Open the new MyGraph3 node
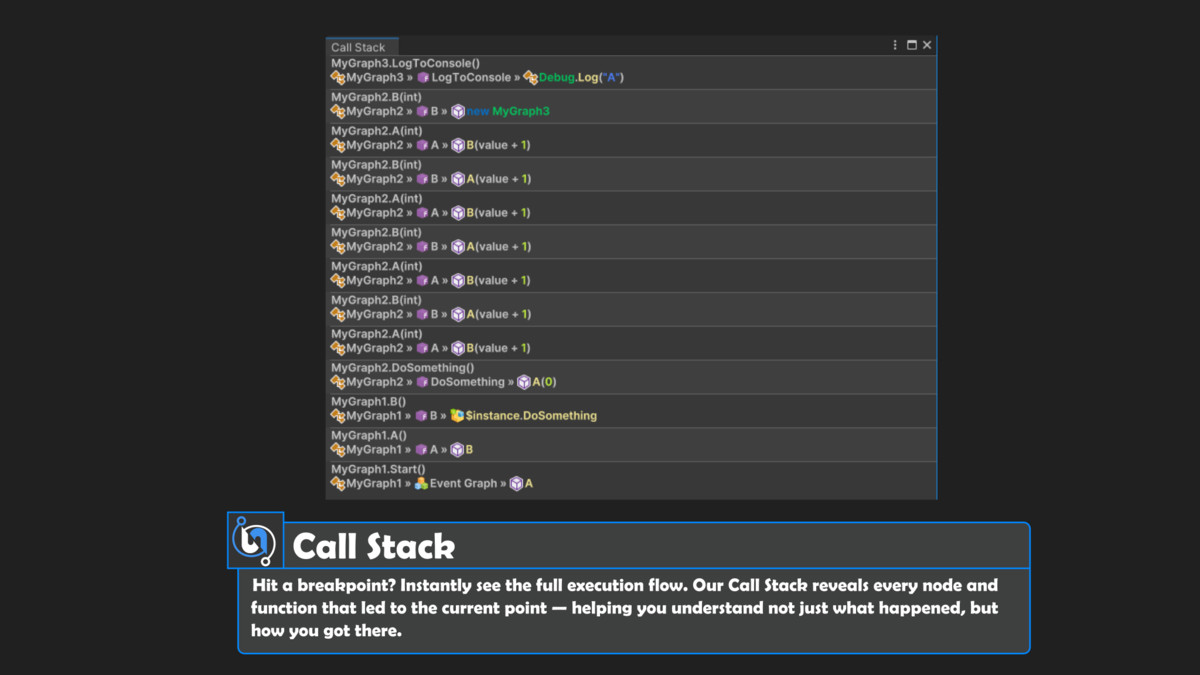Image resolution: width=1200 pixels, height=675 pixels. pos(509,111)
